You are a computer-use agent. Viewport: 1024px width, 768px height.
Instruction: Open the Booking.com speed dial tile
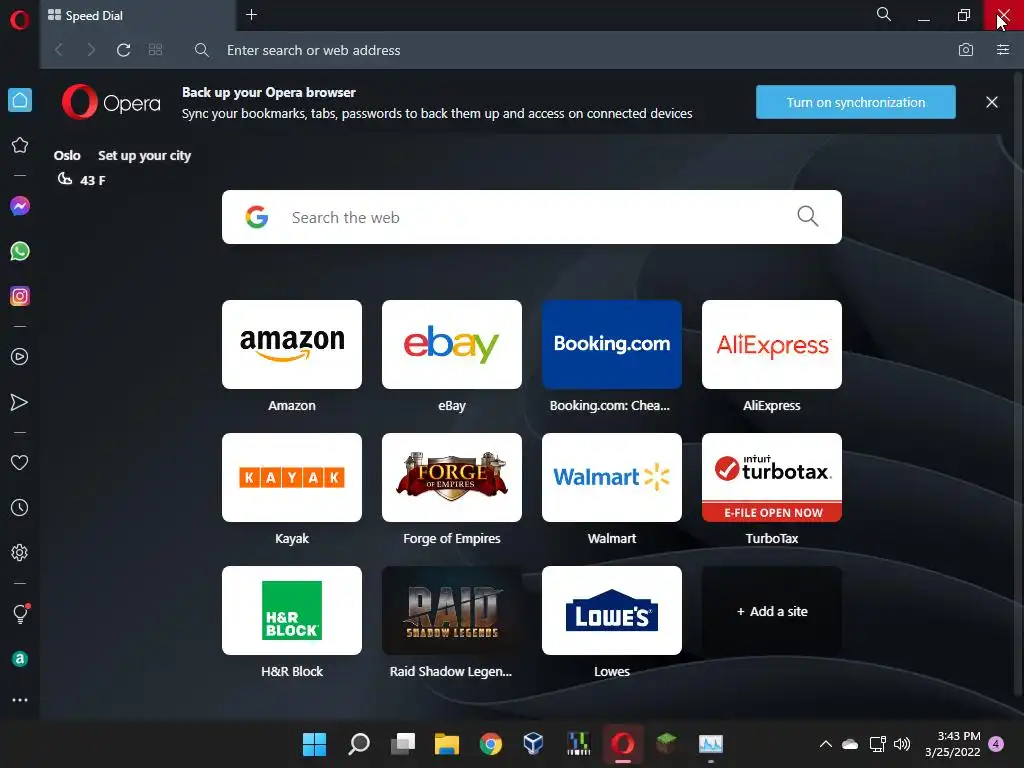click(612, 344)
